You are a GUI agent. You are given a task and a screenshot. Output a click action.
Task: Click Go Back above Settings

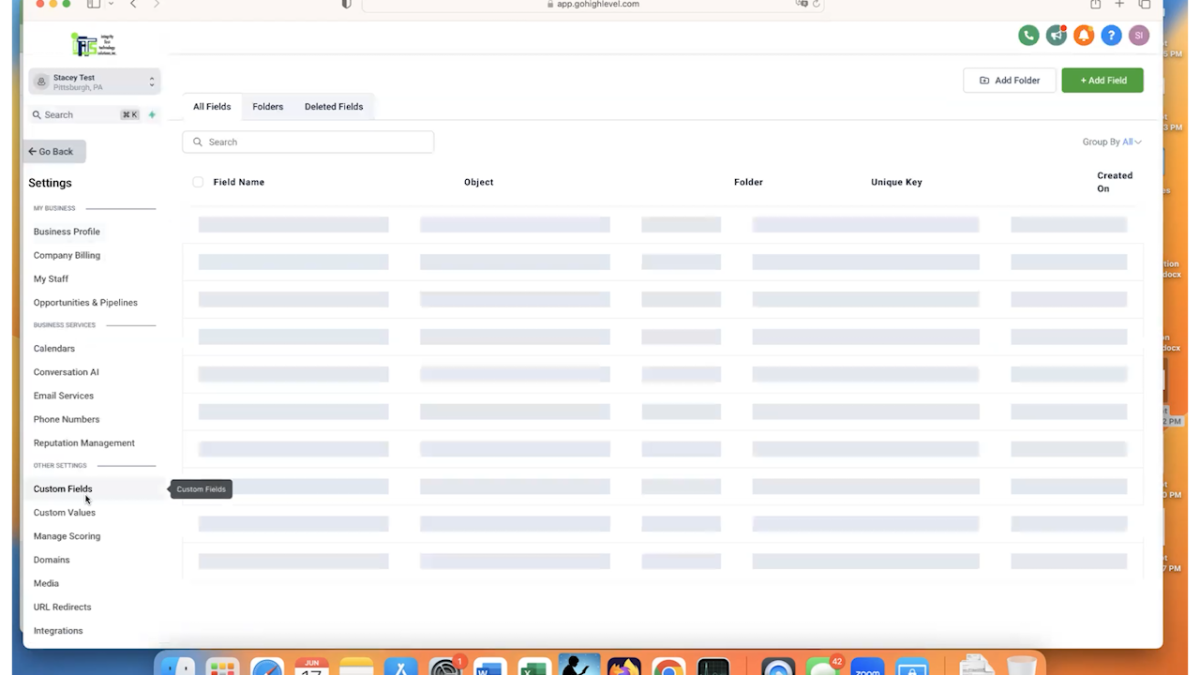(x=53, y=150)
